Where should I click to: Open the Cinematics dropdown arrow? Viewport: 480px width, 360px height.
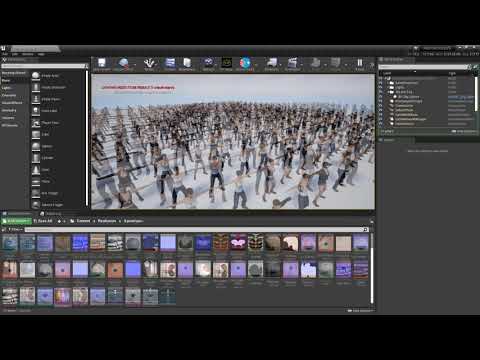pos(302,64)
